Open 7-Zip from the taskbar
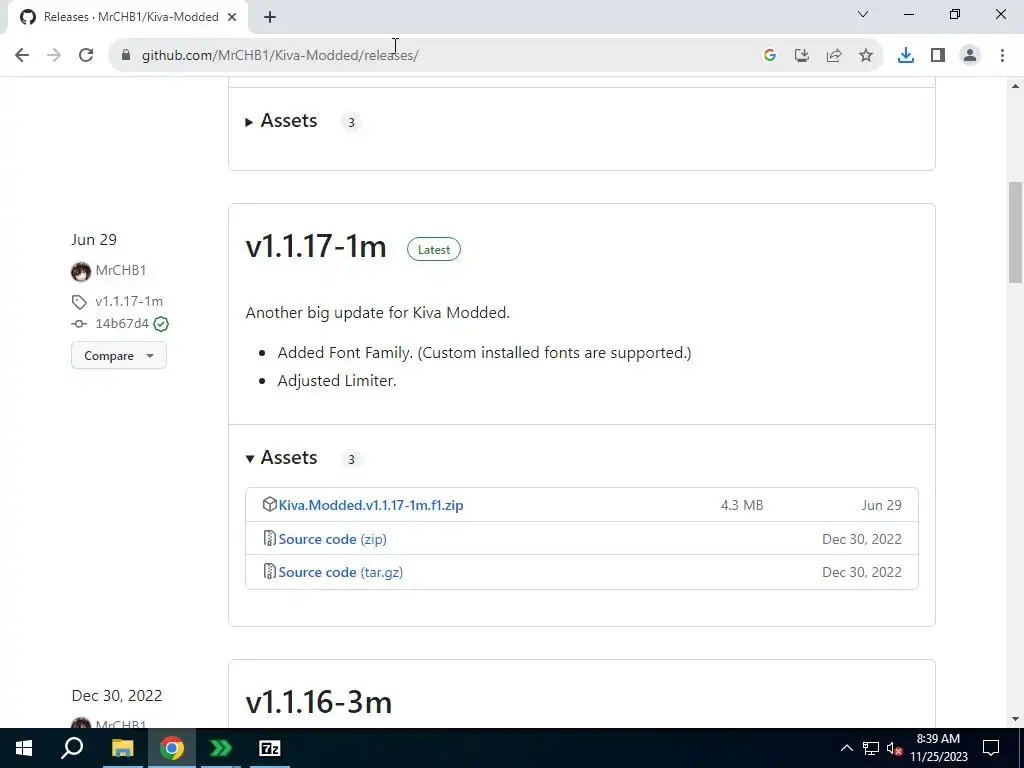 click(x=270, y=748)
